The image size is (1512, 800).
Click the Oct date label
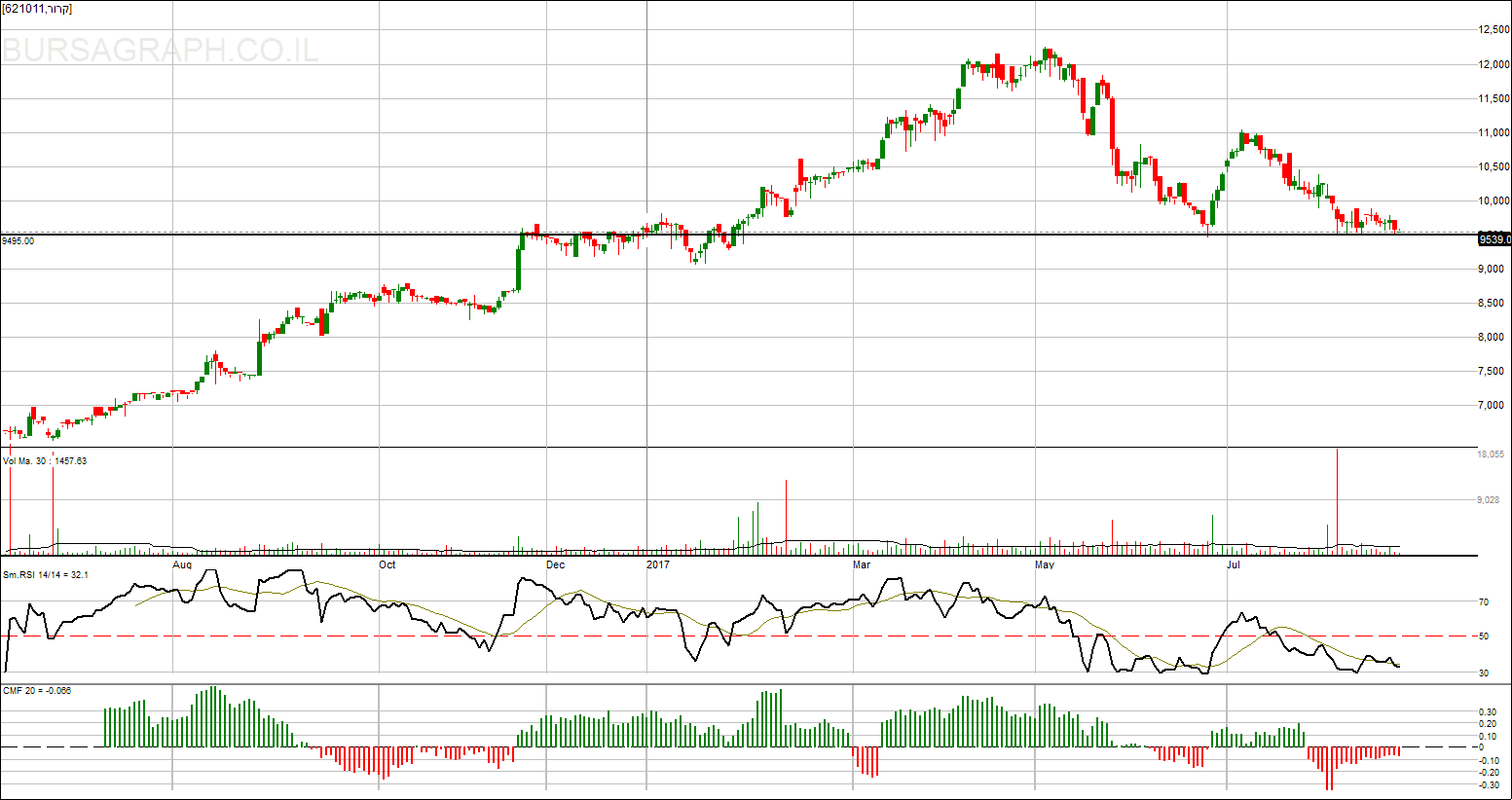click(x=387, y=564)
